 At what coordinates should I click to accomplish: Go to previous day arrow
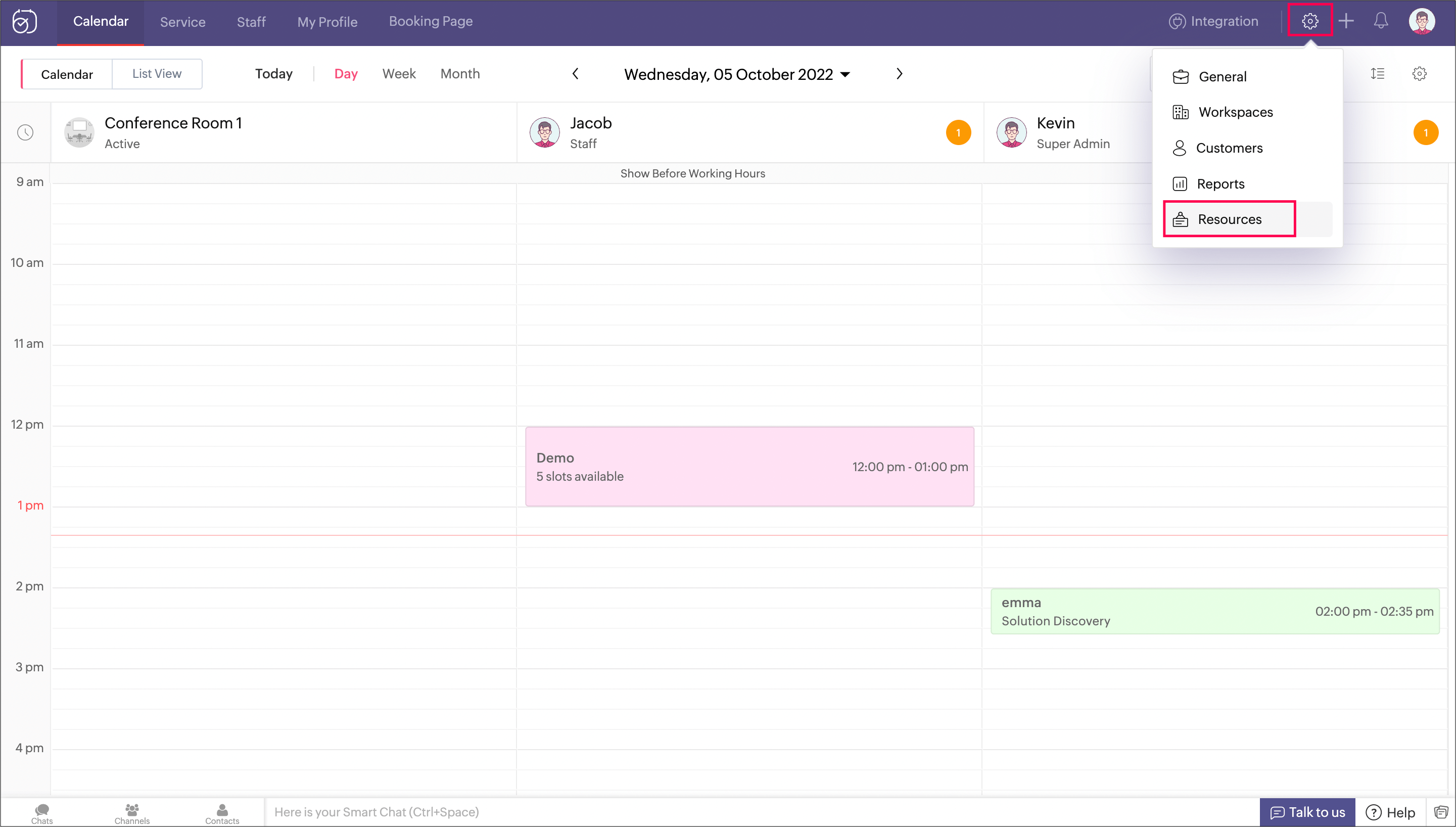click(575, 74)
